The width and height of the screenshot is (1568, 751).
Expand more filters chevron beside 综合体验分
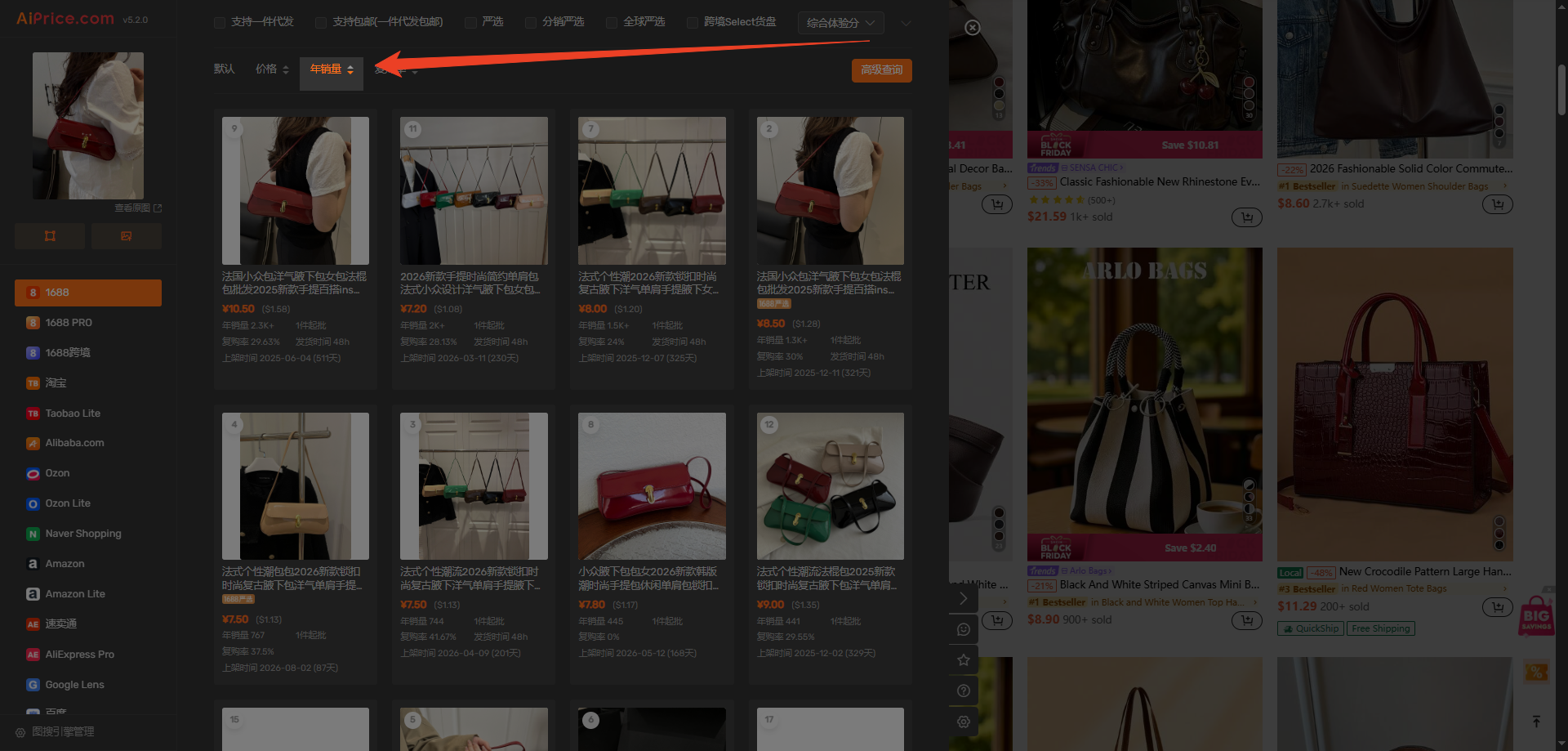(906, 23)
